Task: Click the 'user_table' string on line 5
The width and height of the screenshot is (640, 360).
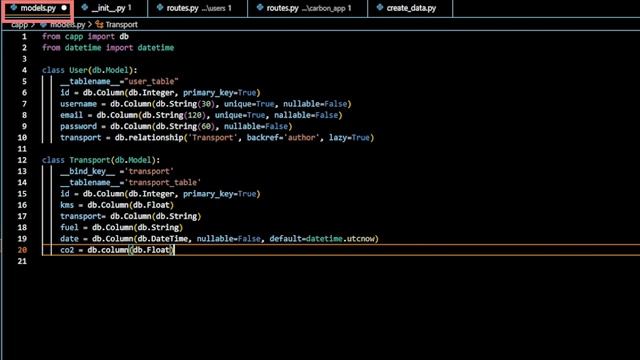Action: (151, 81)
